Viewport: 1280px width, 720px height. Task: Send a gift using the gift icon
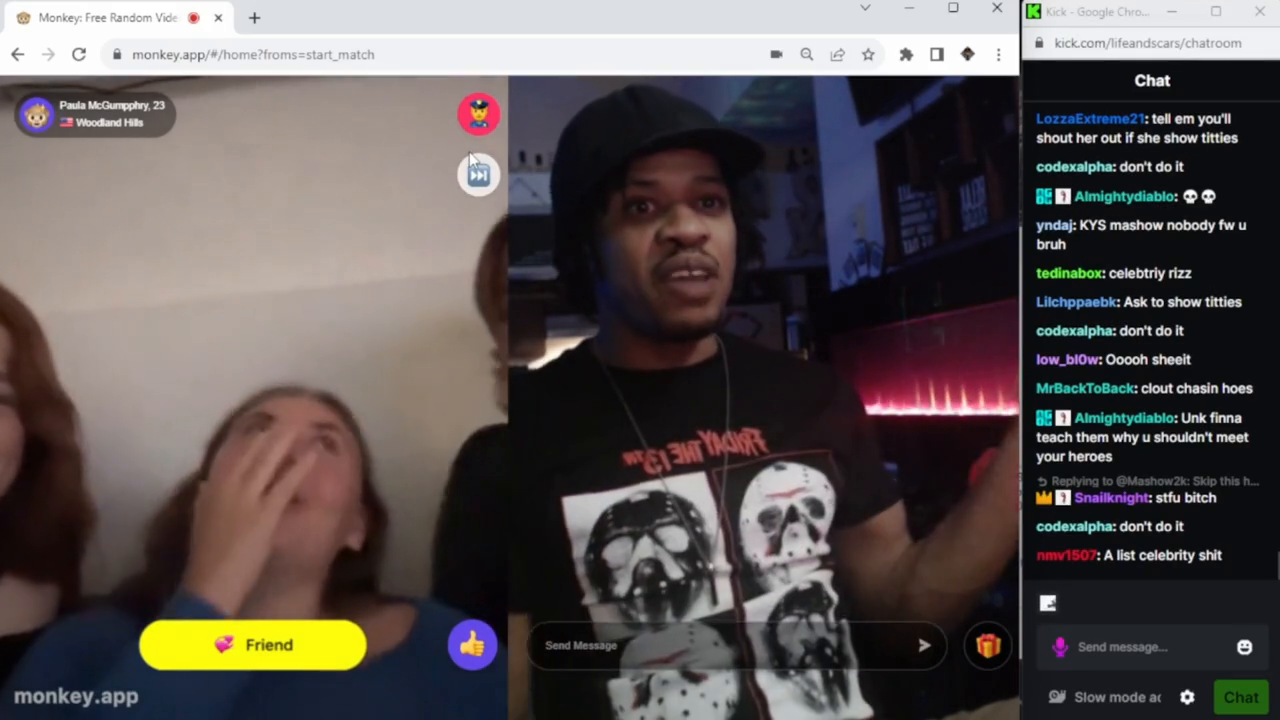[988, 646]
